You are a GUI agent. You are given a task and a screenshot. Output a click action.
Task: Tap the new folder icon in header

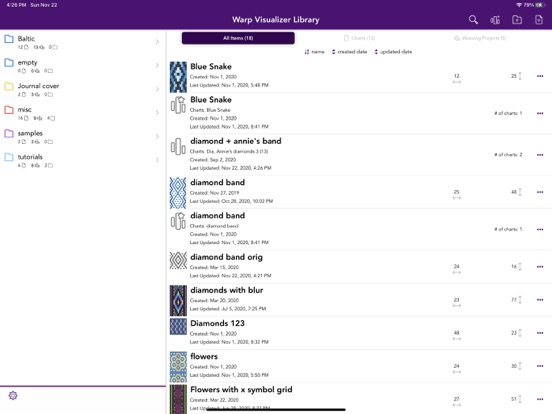(x=517, y=20)
